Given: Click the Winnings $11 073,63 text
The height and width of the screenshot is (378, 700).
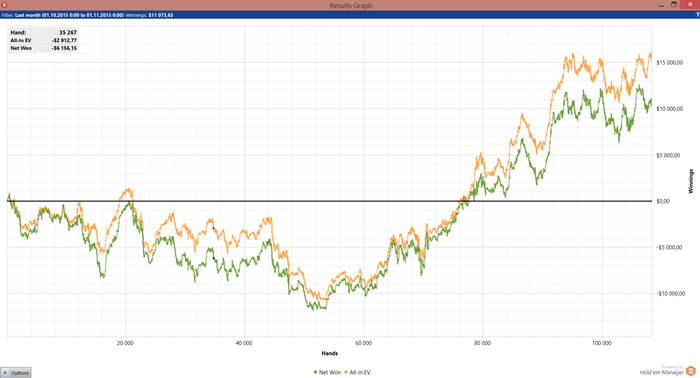Looking at the screenshot, I should [150, 15].
